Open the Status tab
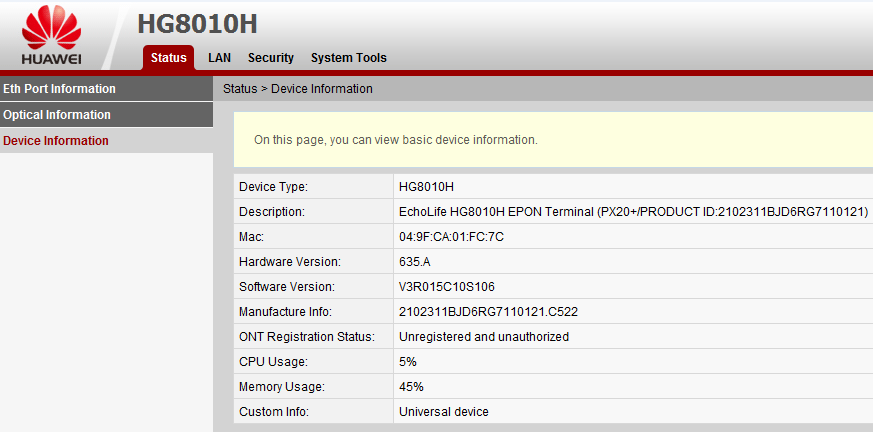873x432 pixels. coord(169,58)
